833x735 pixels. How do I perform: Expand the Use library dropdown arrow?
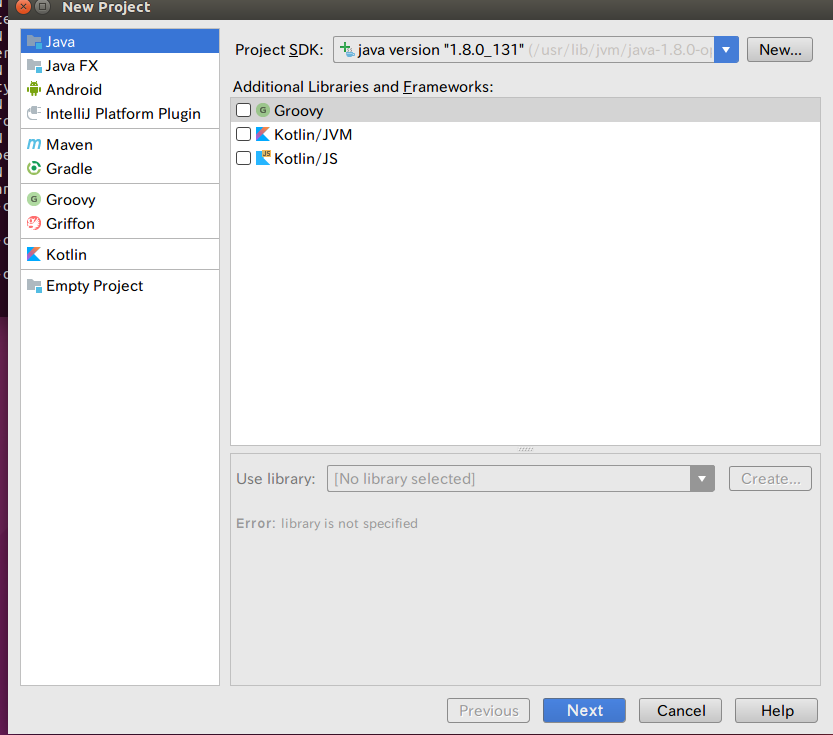click(x=702, y=478)
